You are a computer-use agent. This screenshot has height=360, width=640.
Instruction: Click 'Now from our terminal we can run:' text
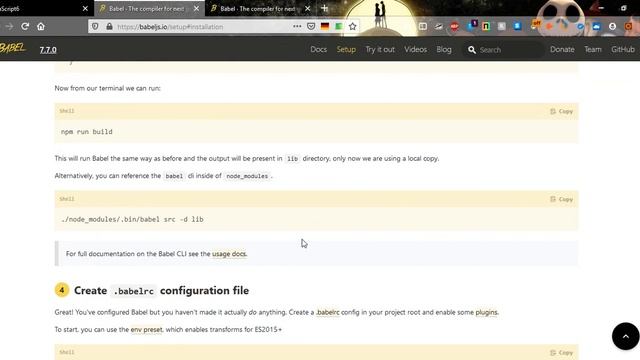point(108,88)
